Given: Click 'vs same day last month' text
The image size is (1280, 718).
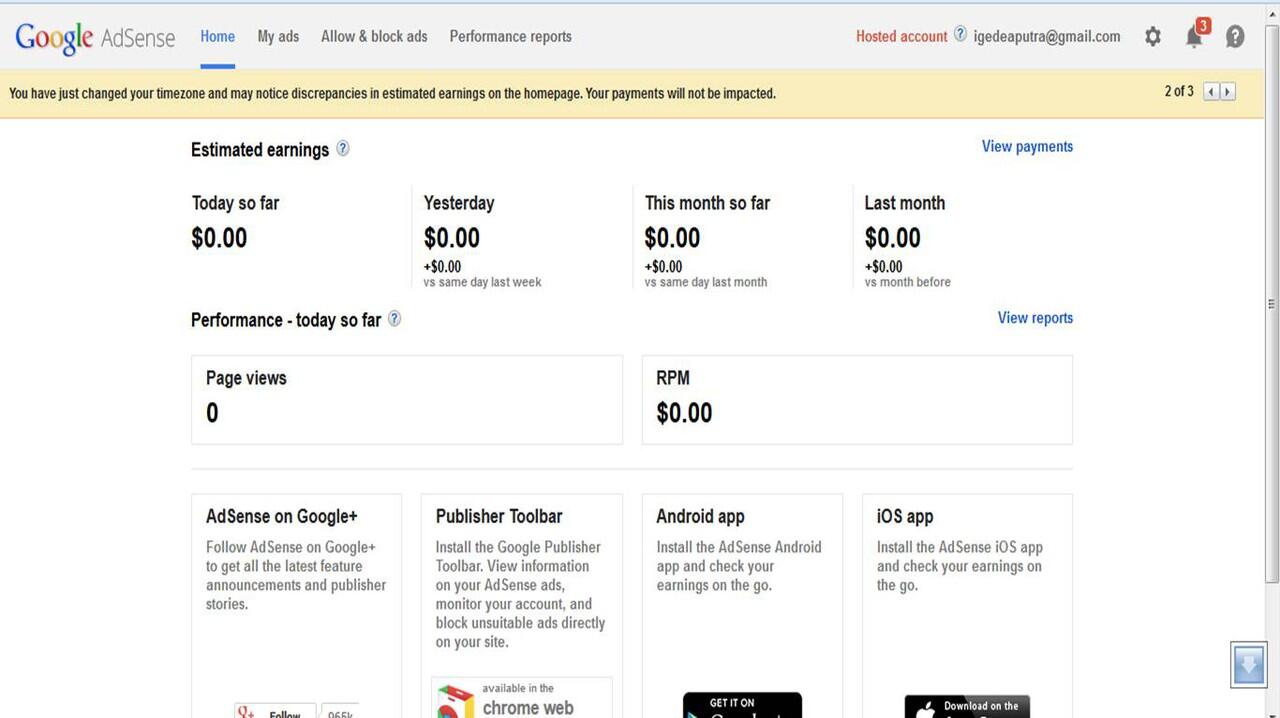Looking at the screenshot, I should click(x=706, y=283).
